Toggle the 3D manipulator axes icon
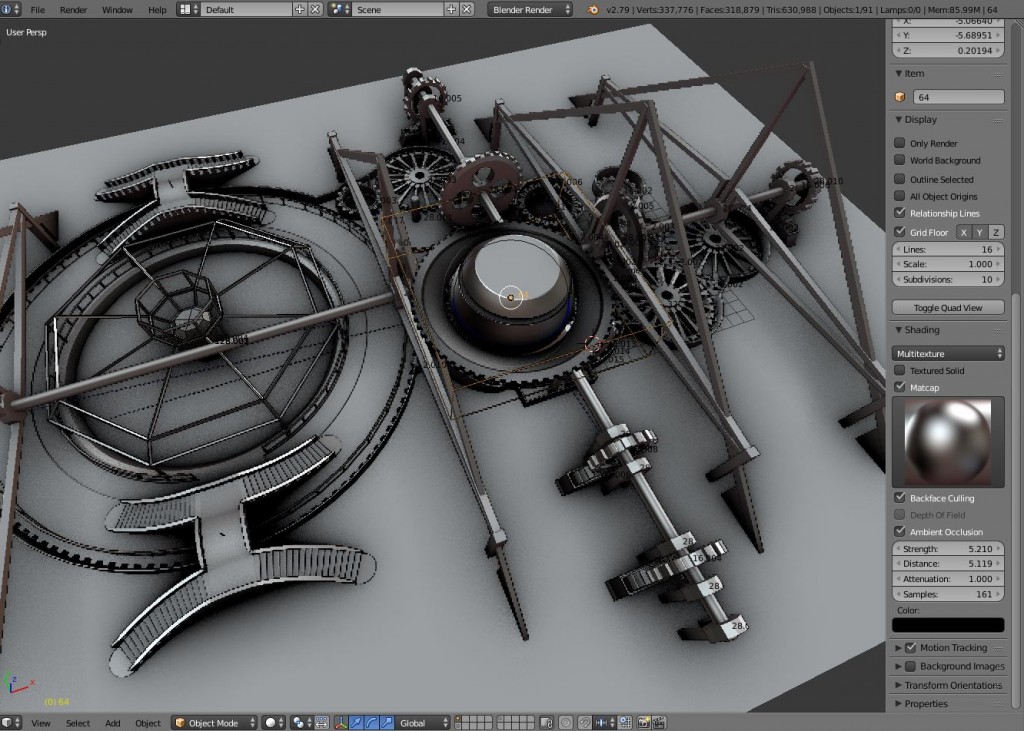 (341, 723)
